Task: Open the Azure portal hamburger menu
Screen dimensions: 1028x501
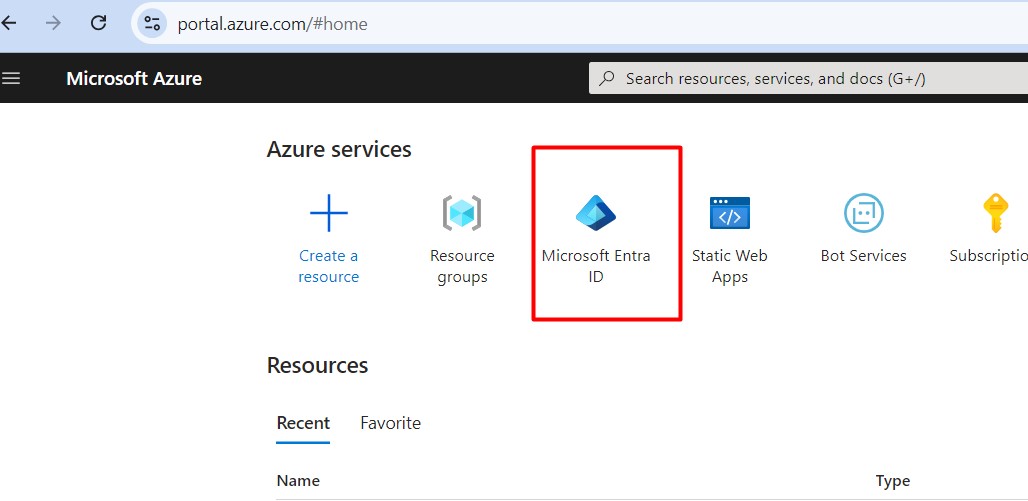Action: click(x=11, y=79)
